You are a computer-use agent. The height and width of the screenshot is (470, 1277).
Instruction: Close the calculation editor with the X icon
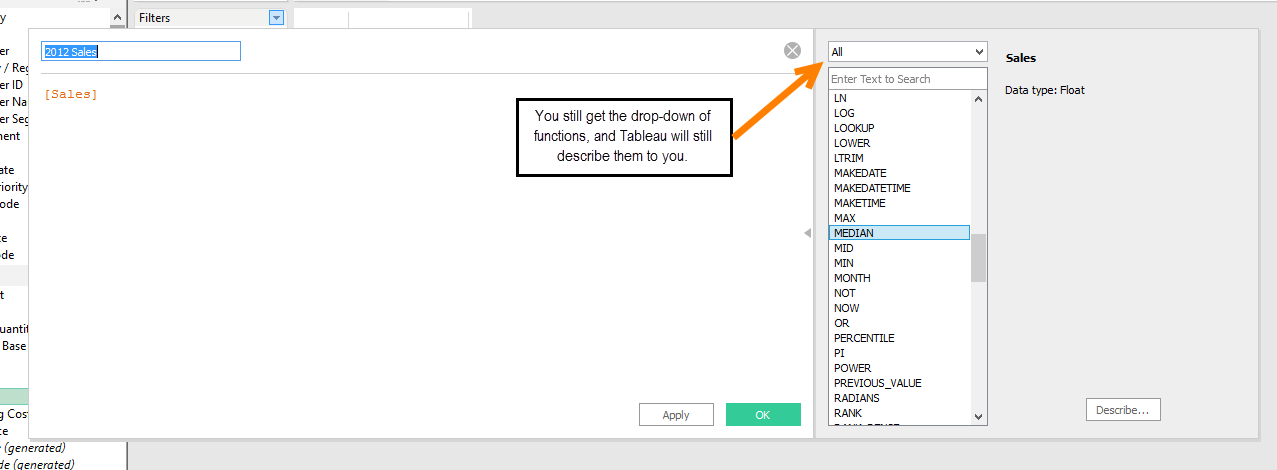792,51
